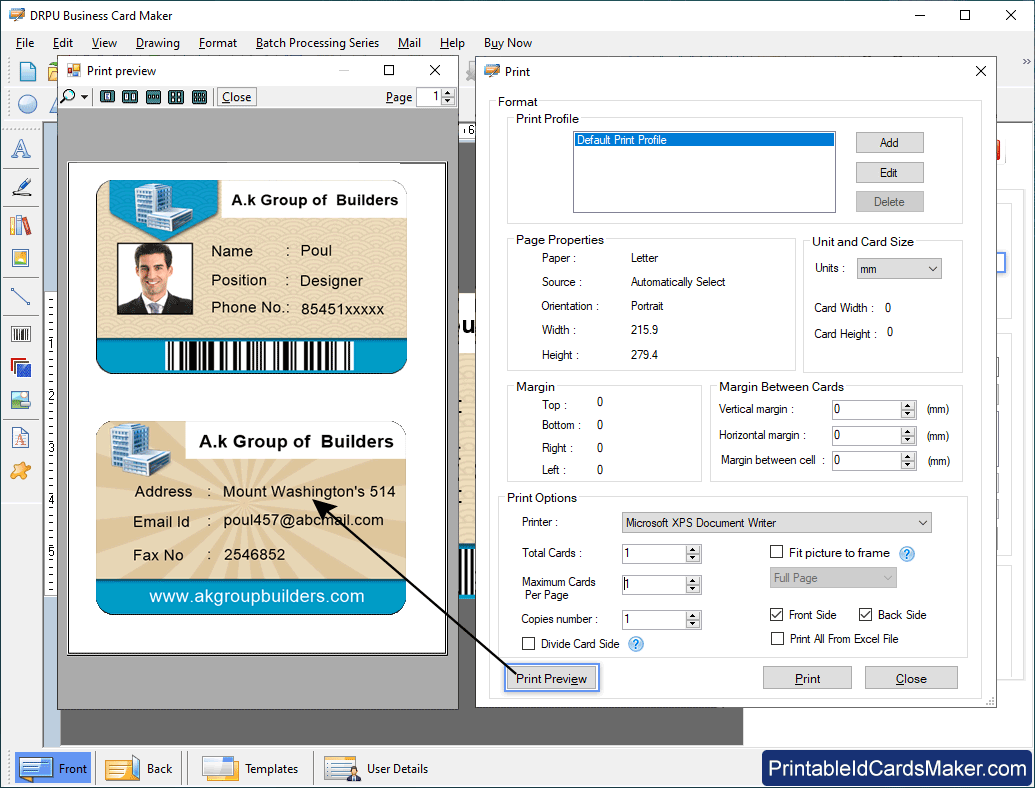Open the Full Page dropdown
Image resolution: width=1035 pixels, height=788 pixels.
833,577
